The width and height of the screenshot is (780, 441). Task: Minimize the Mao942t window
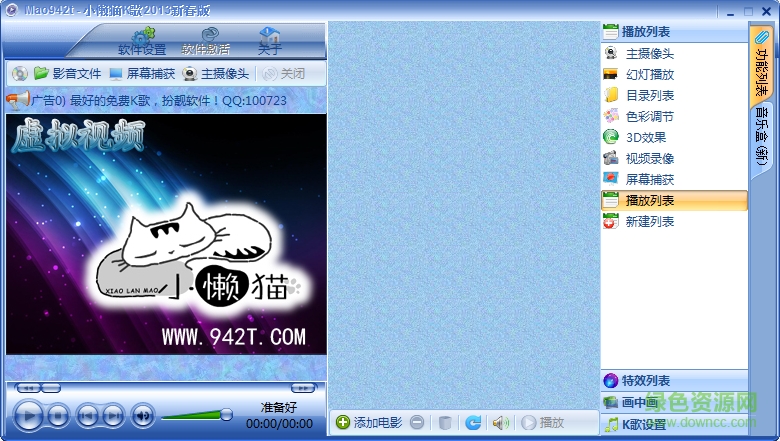click(x=730, y=12)
